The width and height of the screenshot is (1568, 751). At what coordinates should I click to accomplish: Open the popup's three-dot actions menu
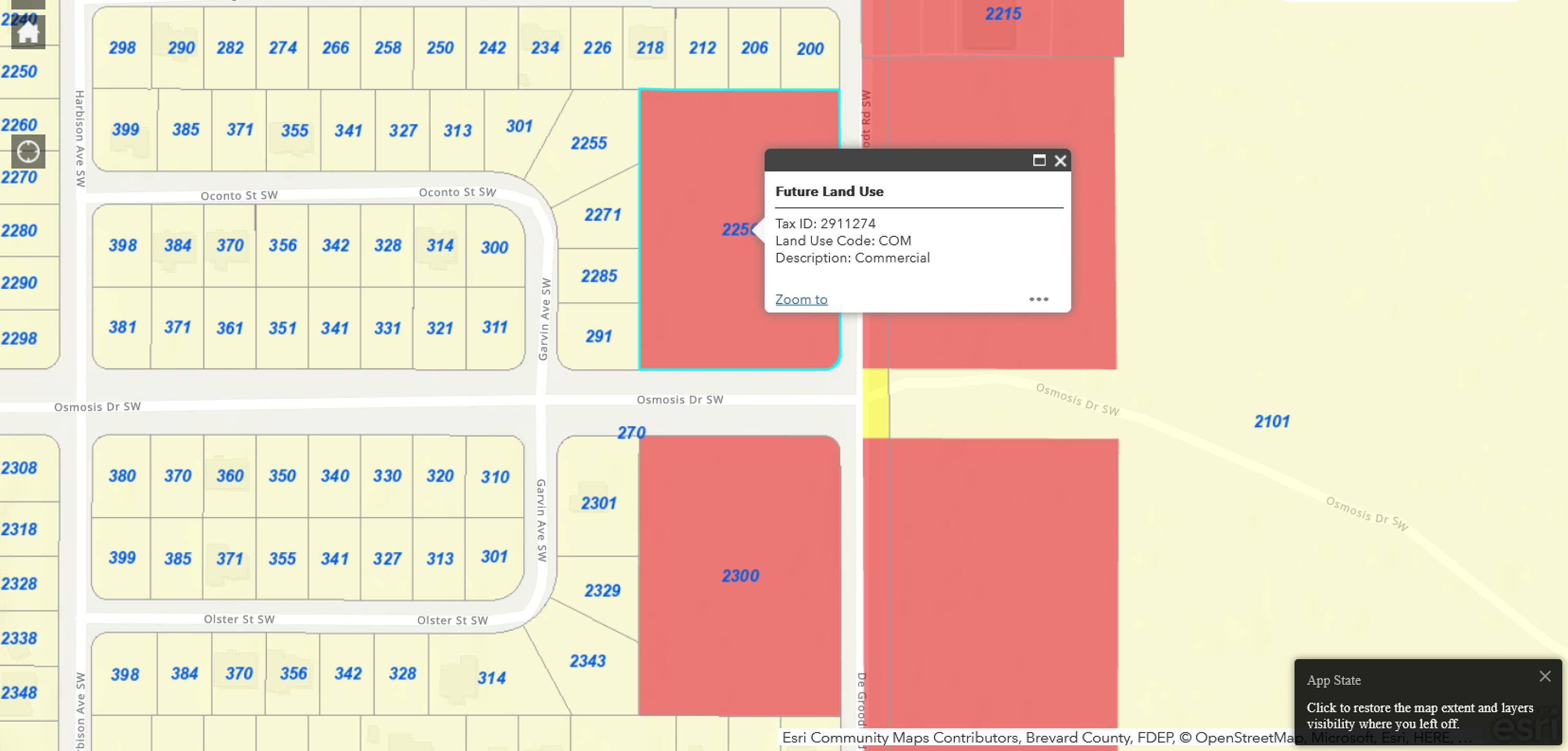pos(1039,299)
